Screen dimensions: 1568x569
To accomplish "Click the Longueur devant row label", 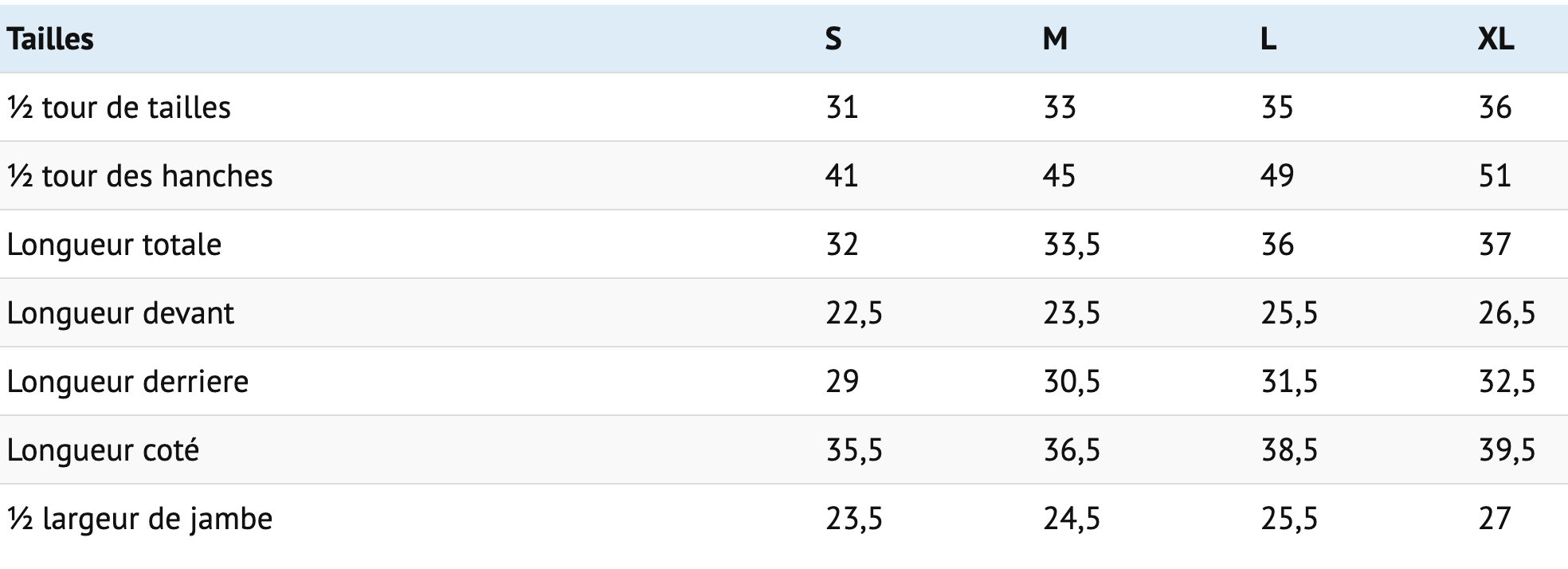I will click(120, 313).
